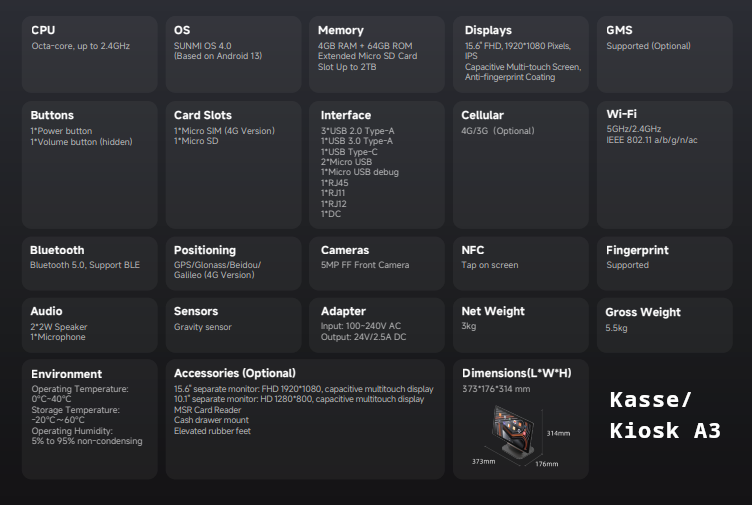Click the Cameras heading
Screen dimensions: 752x505
tap(345, 250)
